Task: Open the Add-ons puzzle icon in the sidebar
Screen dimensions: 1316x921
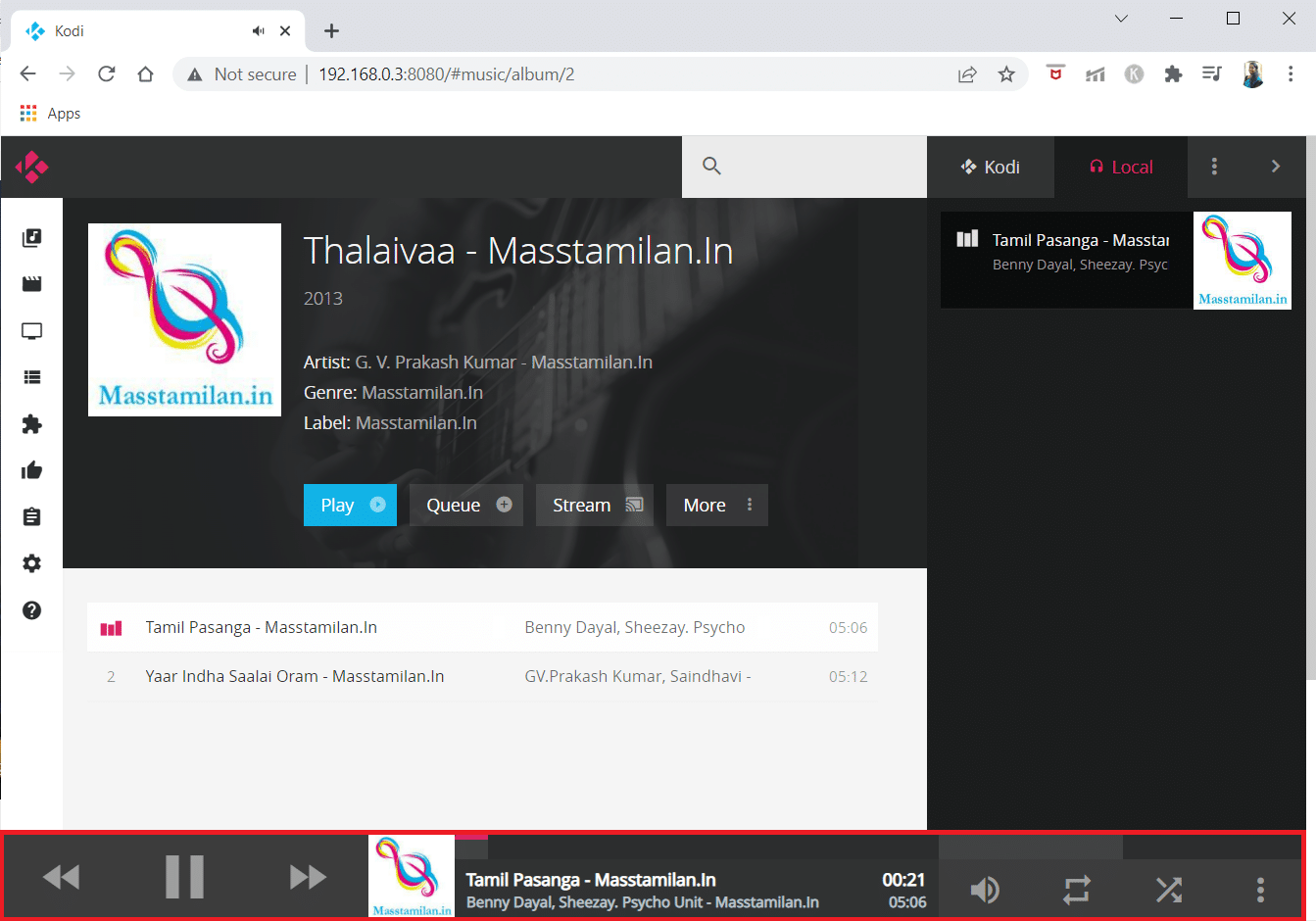Action: click(31, 424)
